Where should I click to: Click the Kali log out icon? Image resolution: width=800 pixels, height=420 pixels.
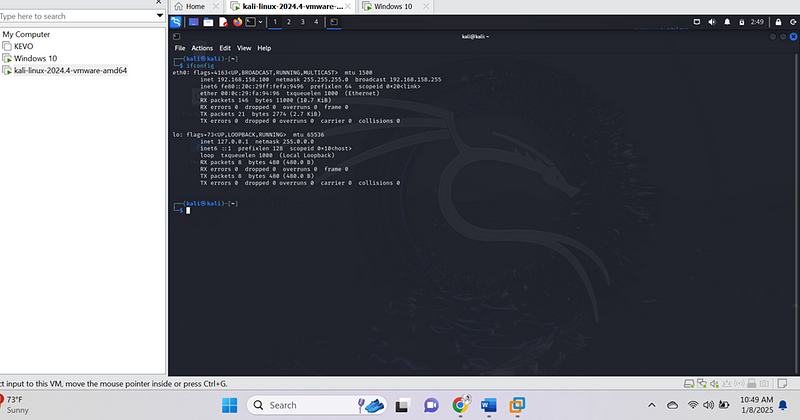click(793, 22)
